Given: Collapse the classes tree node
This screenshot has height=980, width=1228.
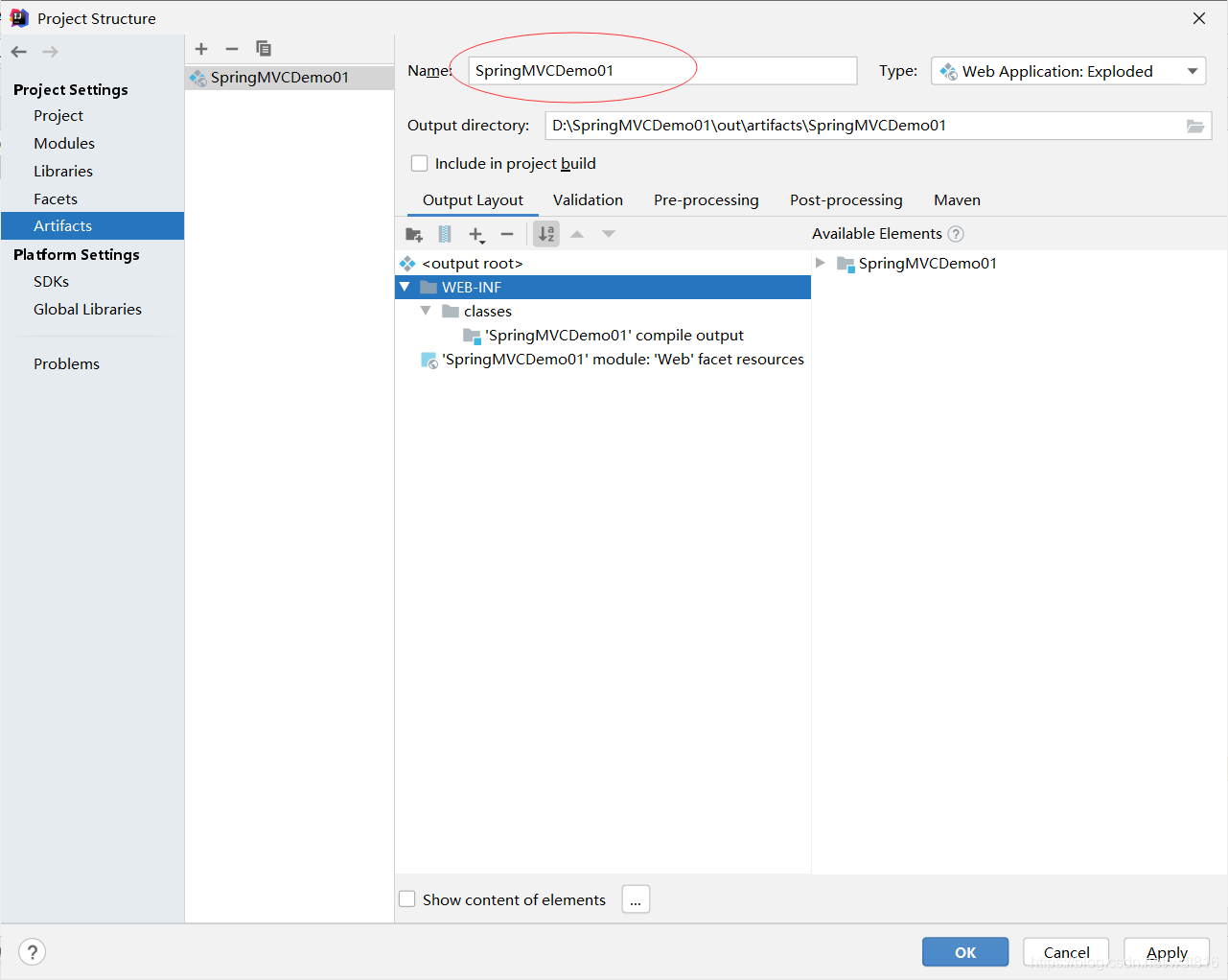Looking at the screenshot, I should (426, 311).
